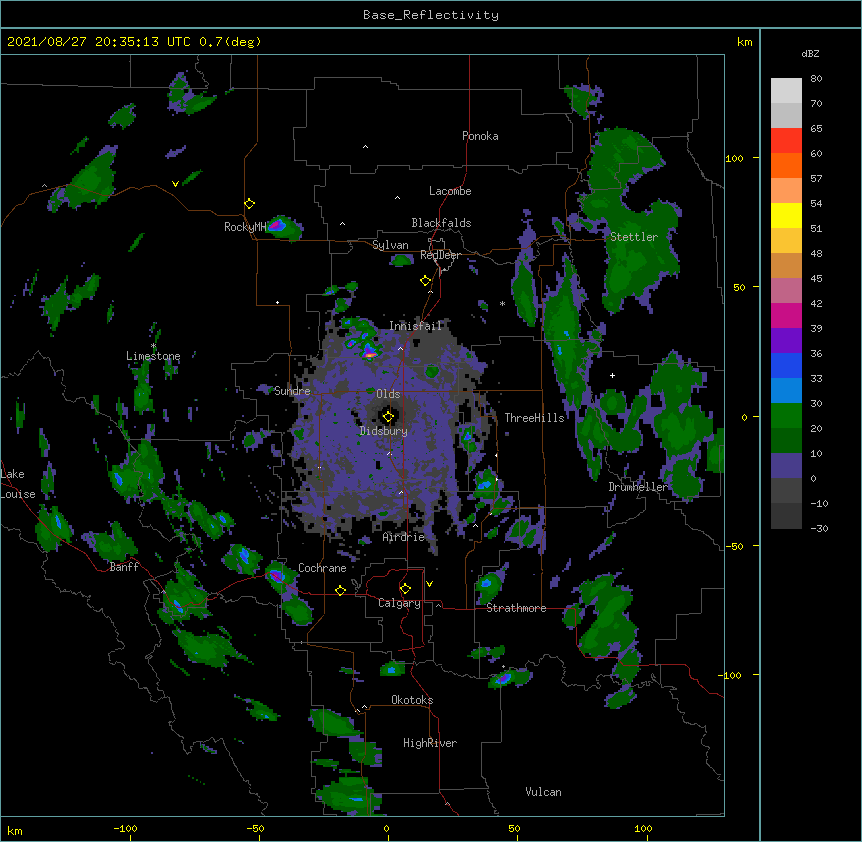Viewport: 862px width, 842px height.
Task: Click the white plus marker north of Drumheller
Action: [612, 375]
